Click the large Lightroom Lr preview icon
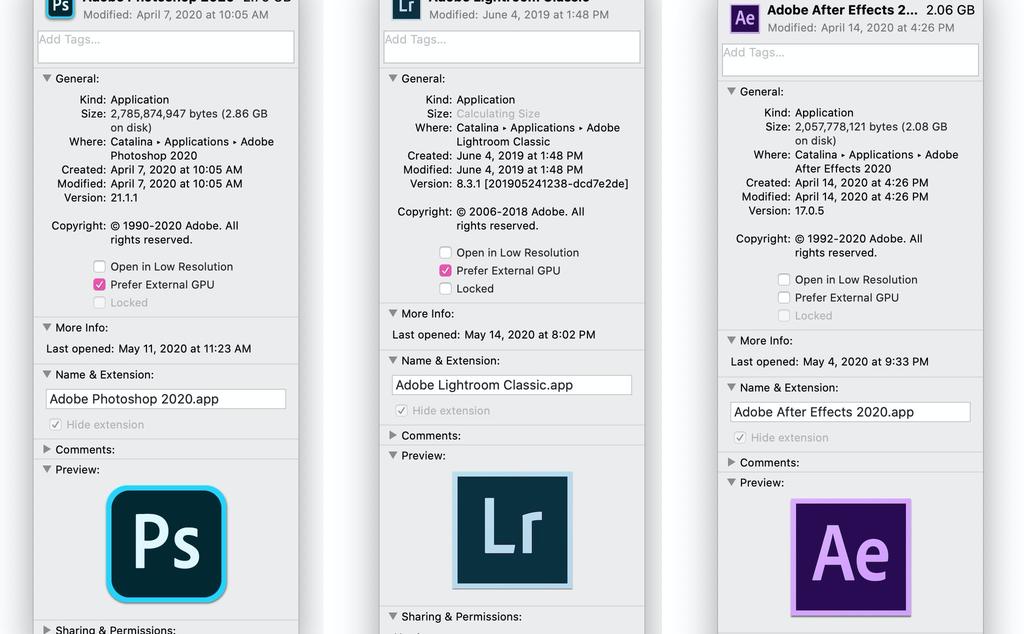 [513, 530]
